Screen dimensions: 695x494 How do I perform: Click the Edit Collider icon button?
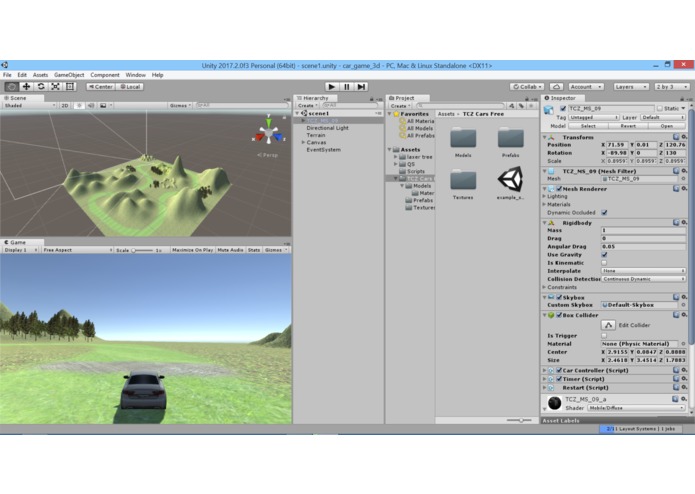pos(608,325)
